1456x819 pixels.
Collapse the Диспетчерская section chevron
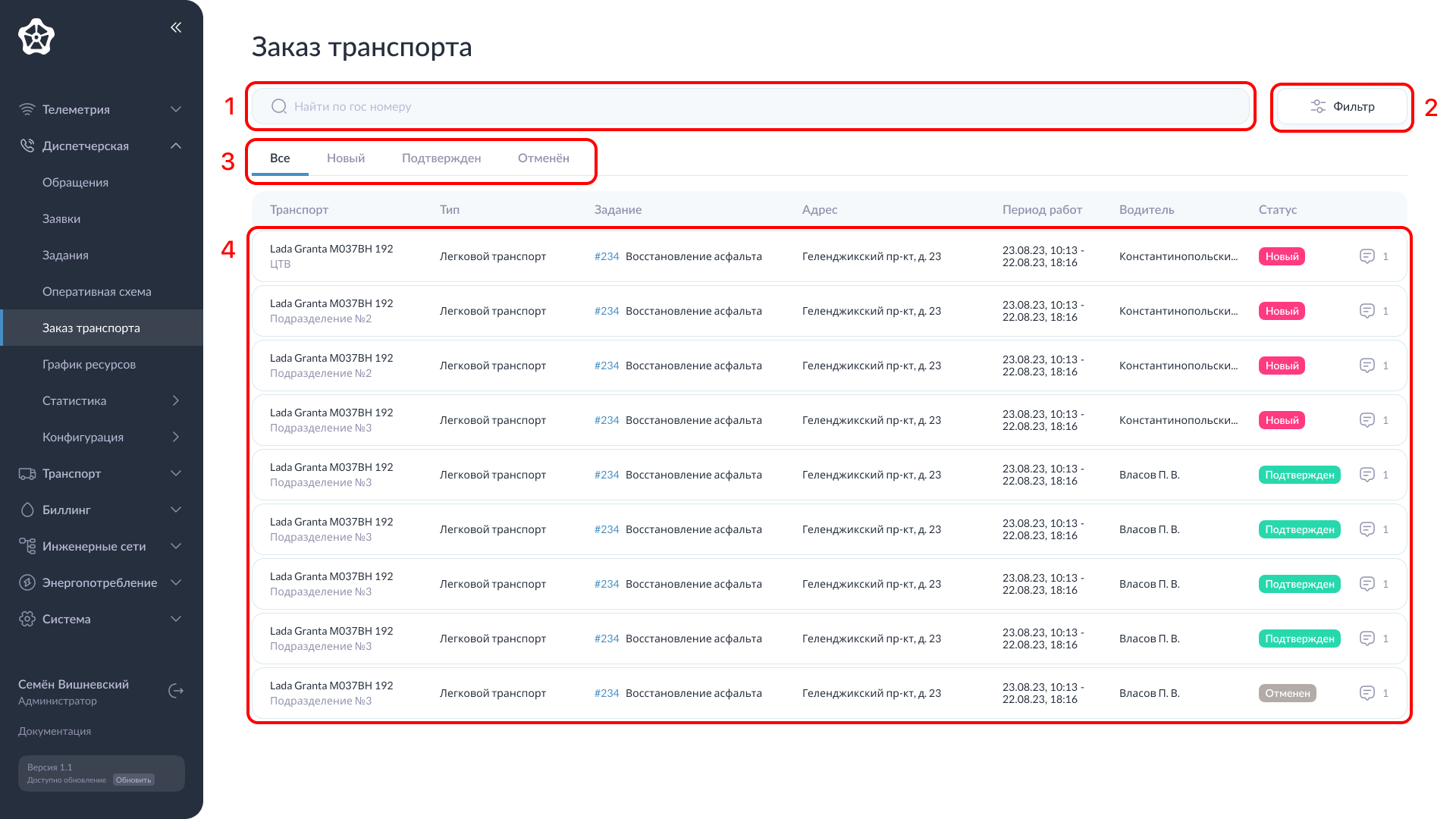coord(176,146)
